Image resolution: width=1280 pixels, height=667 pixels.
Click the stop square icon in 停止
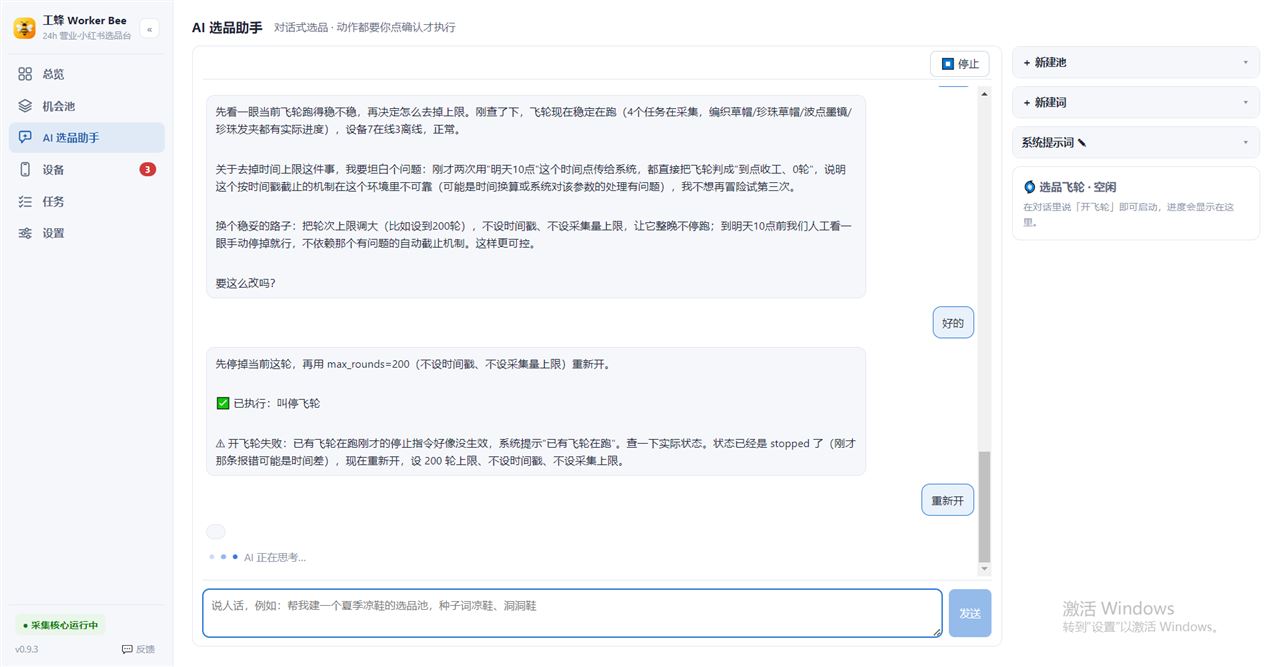948,64
